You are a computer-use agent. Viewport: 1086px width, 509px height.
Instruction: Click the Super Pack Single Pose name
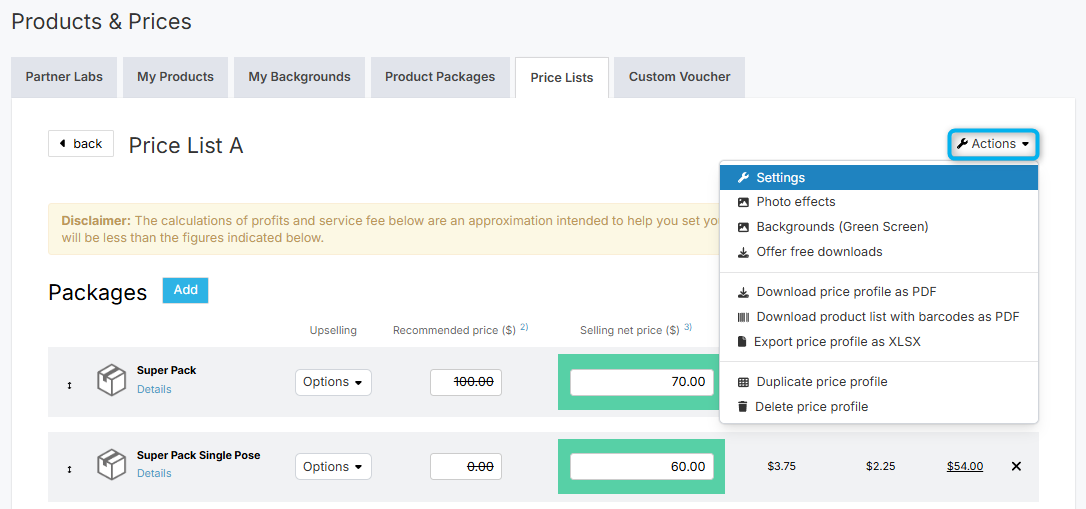click(199, 456)
